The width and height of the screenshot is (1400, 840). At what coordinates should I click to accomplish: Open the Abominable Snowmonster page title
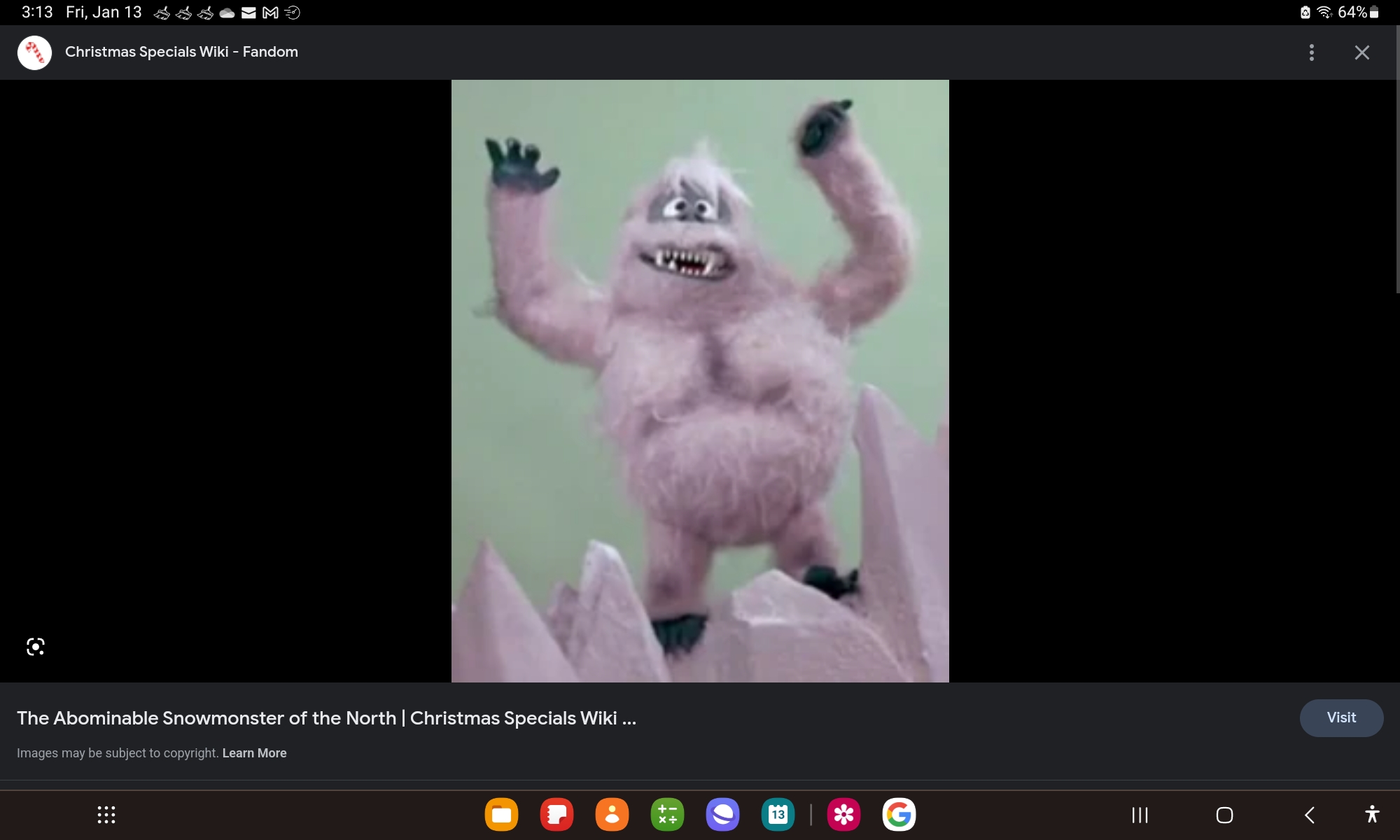tap(326, 718)
